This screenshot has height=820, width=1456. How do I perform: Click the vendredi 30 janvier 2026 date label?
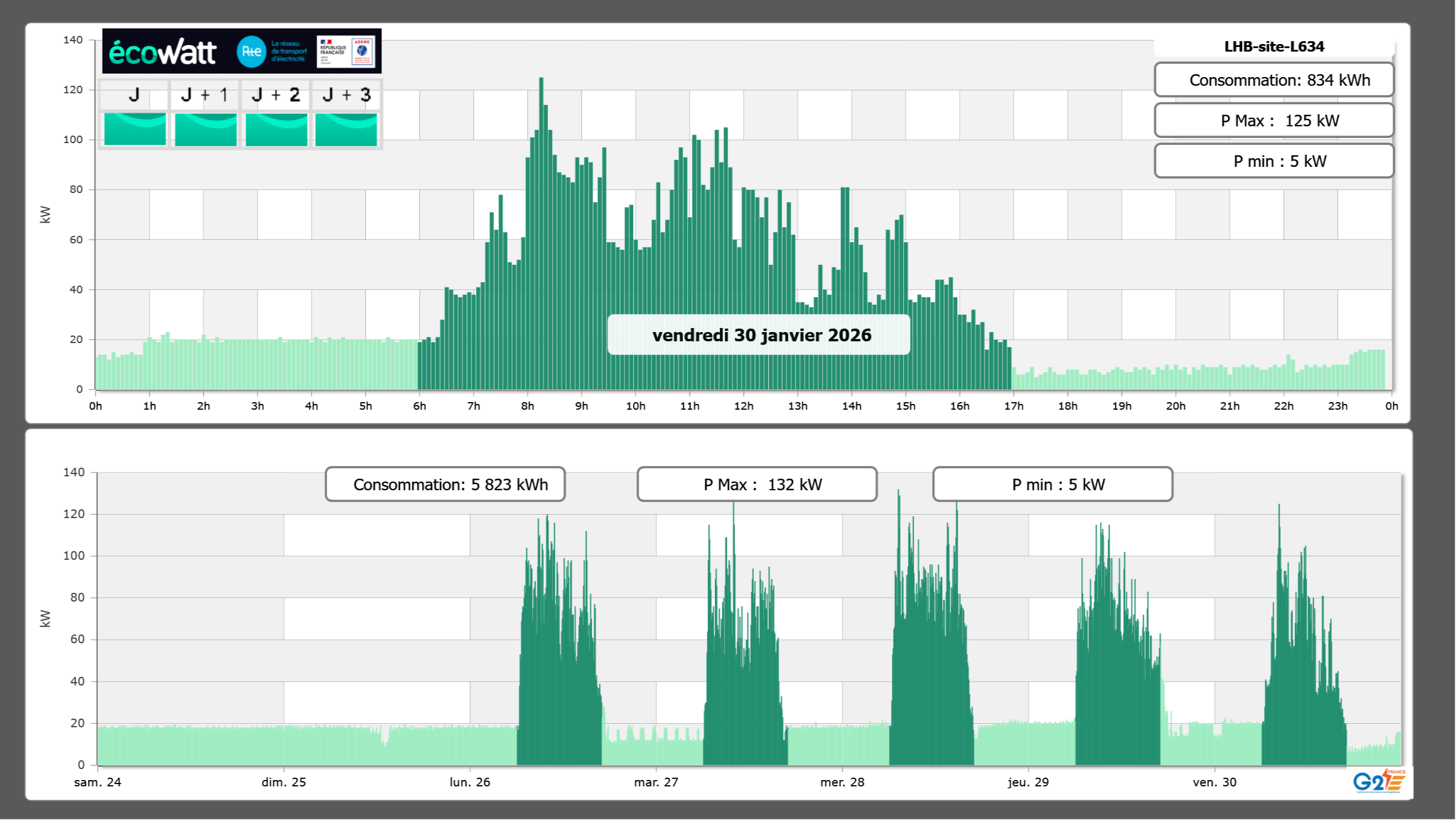(x=758, y=335)
